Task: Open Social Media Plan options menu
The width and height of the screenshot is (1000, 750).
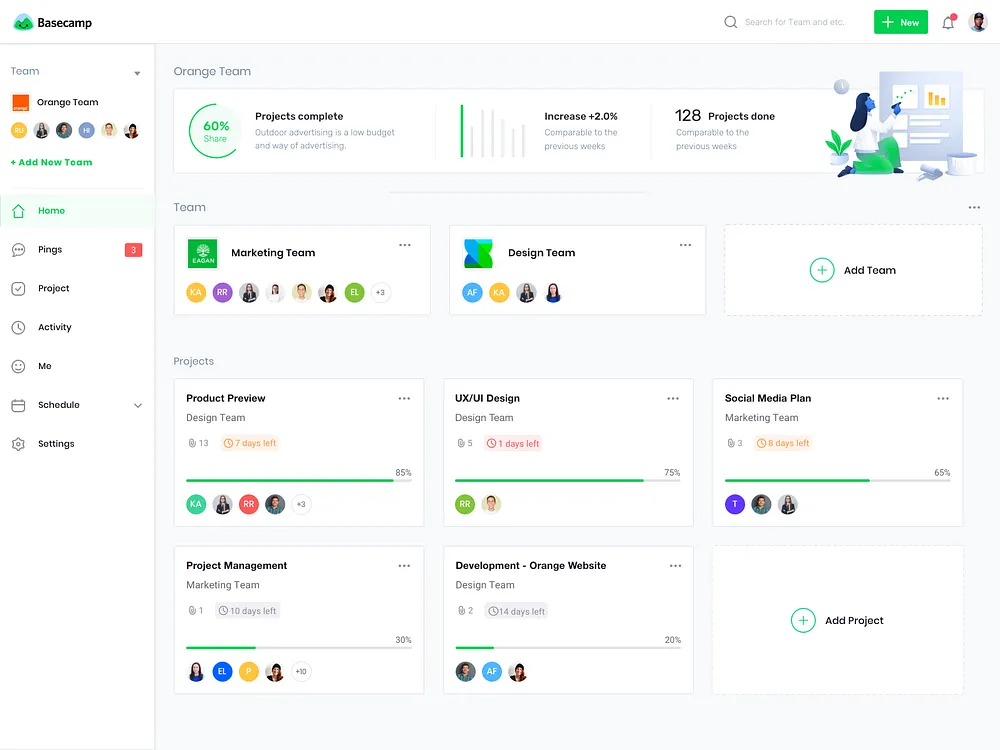Action: point(943,399)
